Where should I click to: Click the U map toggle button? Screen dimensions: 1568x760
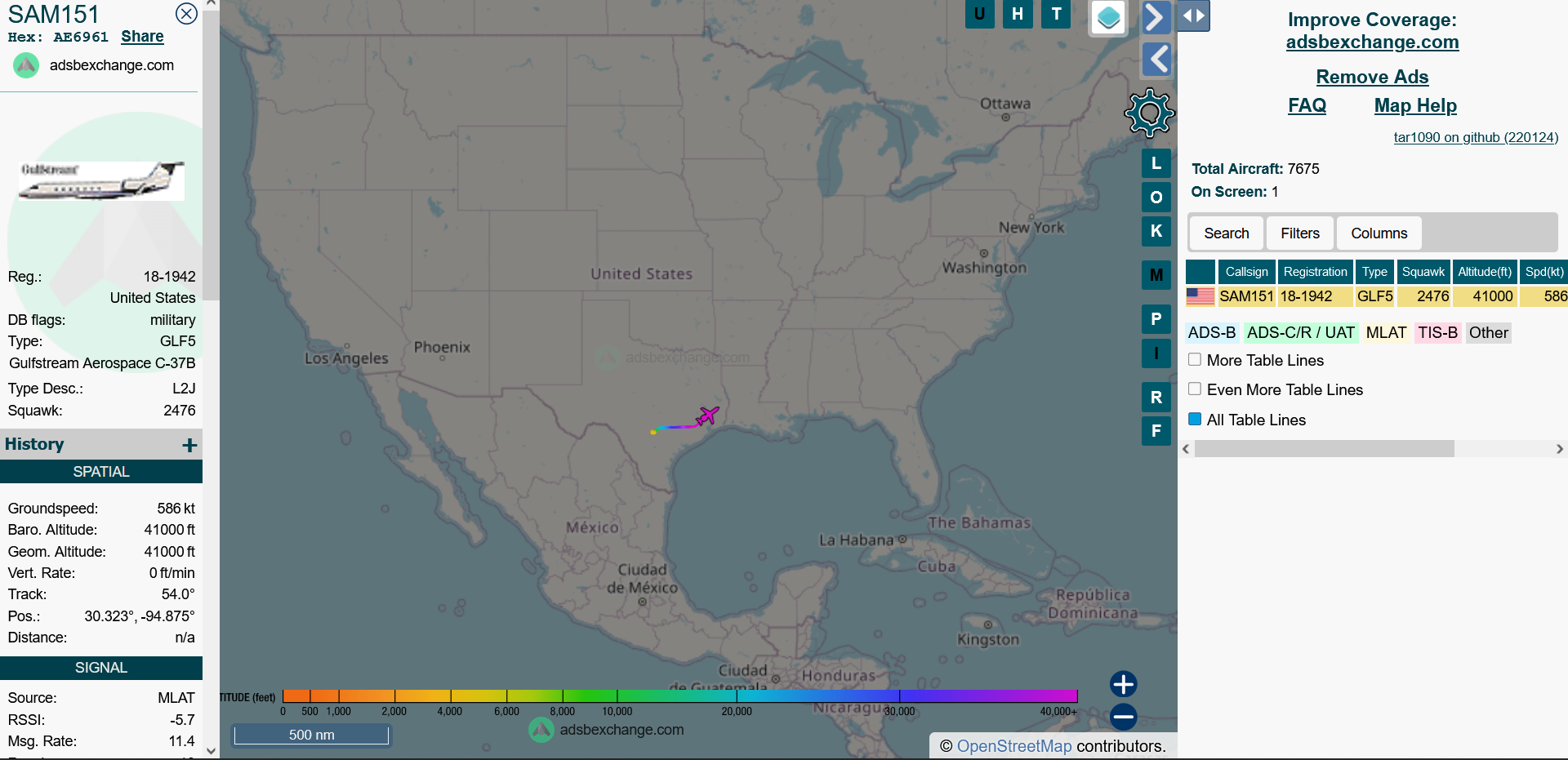click(979, 14)
